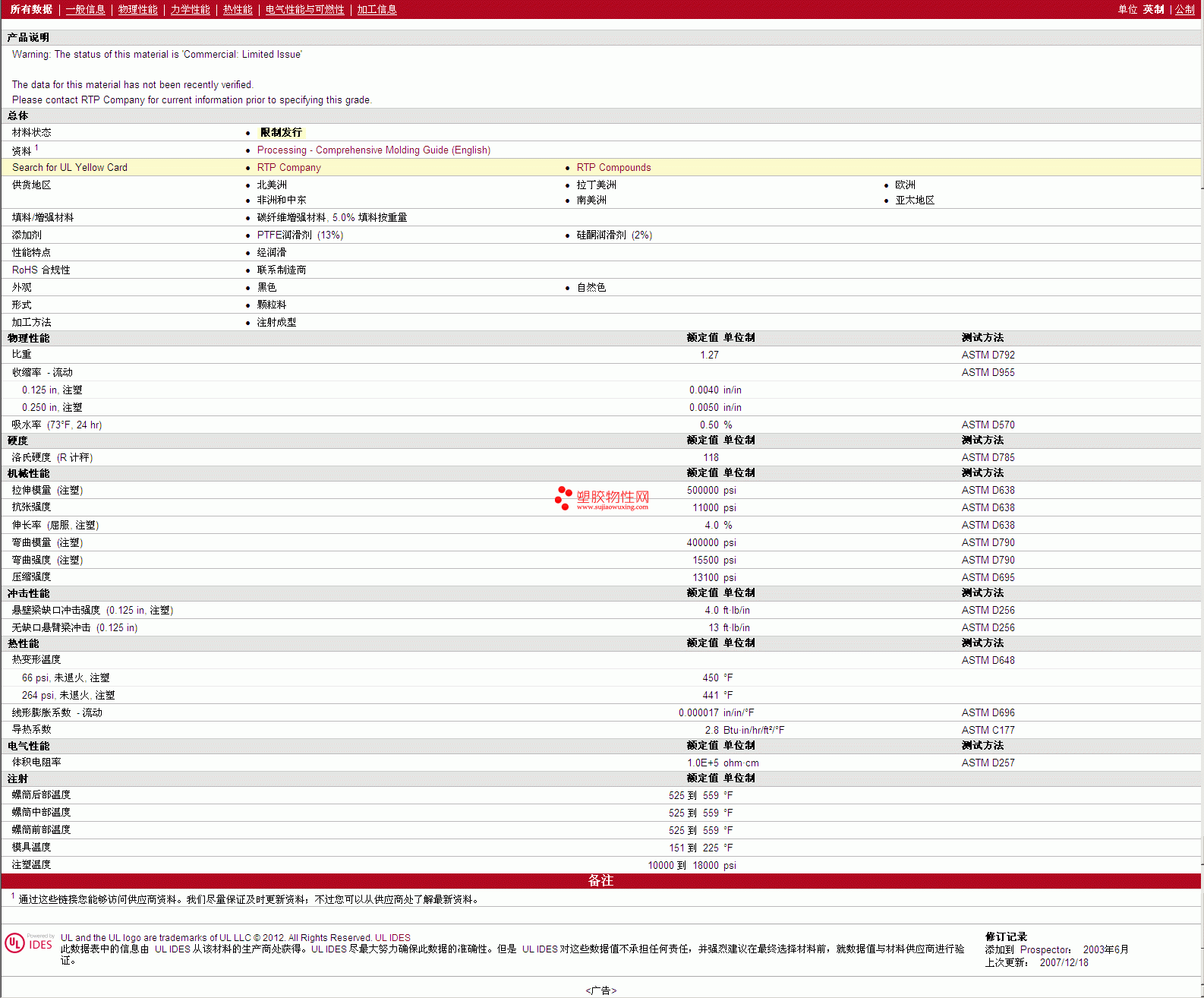Screen dimensions: 1204x998
Task: Open the 一般信息 tab
Action: pyautogui.click(x=85, y=9)
